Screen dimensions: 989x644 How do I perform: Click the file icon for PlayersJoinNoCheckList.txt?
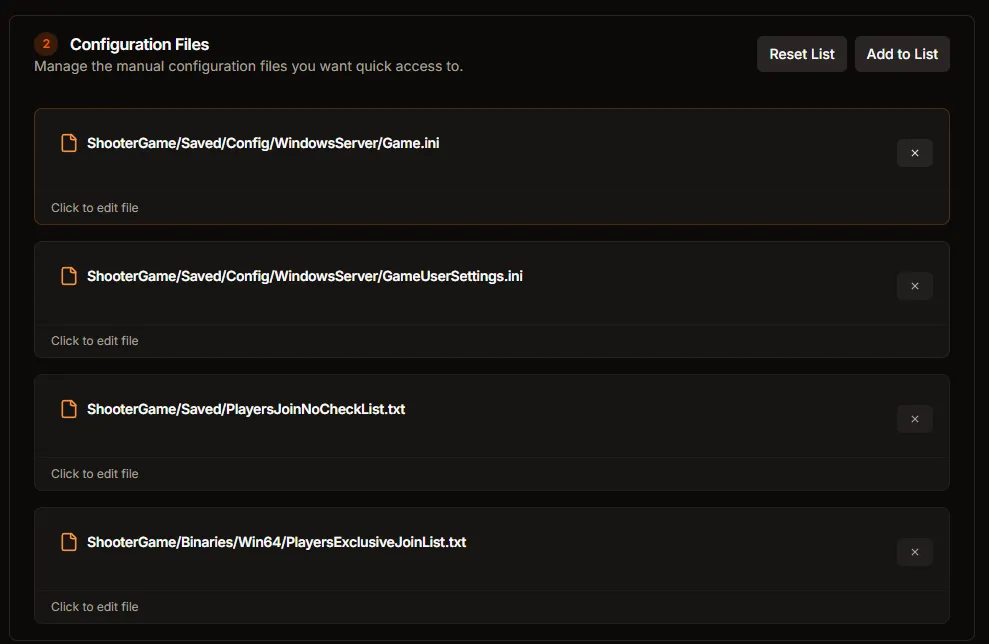tap(68, 409)
